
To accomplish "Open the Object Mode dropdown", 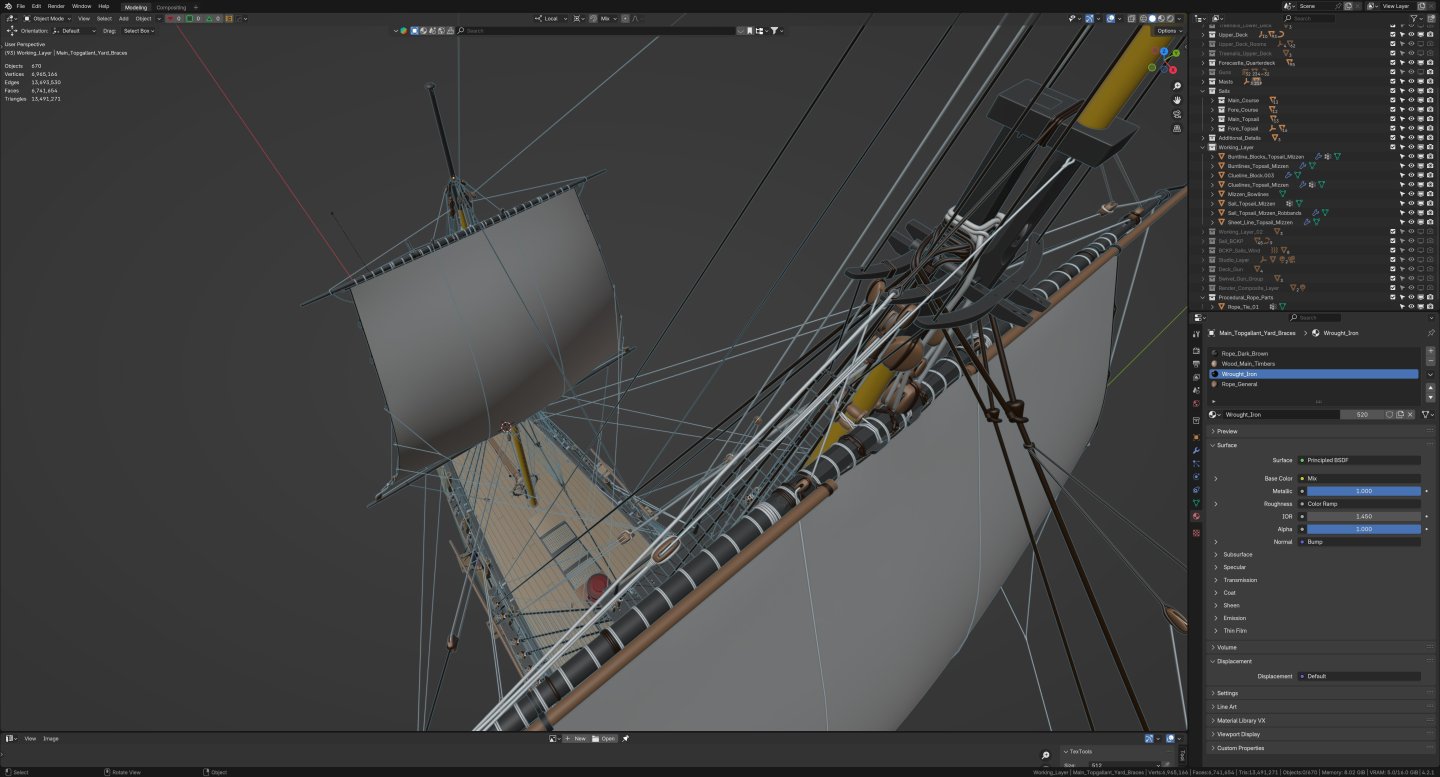I will pyautogui.click(x=47, y=18).
